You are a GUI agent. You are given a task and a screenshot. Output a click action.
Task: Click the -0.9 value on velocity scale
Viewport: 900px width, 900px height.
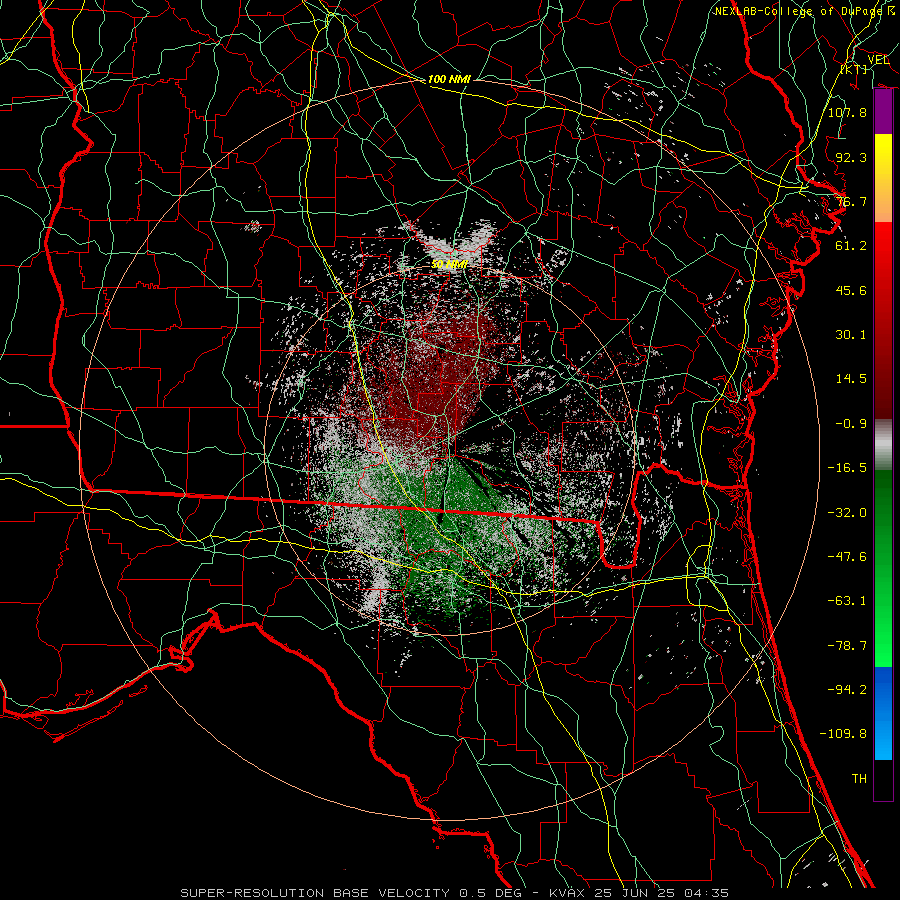point(851,424)
